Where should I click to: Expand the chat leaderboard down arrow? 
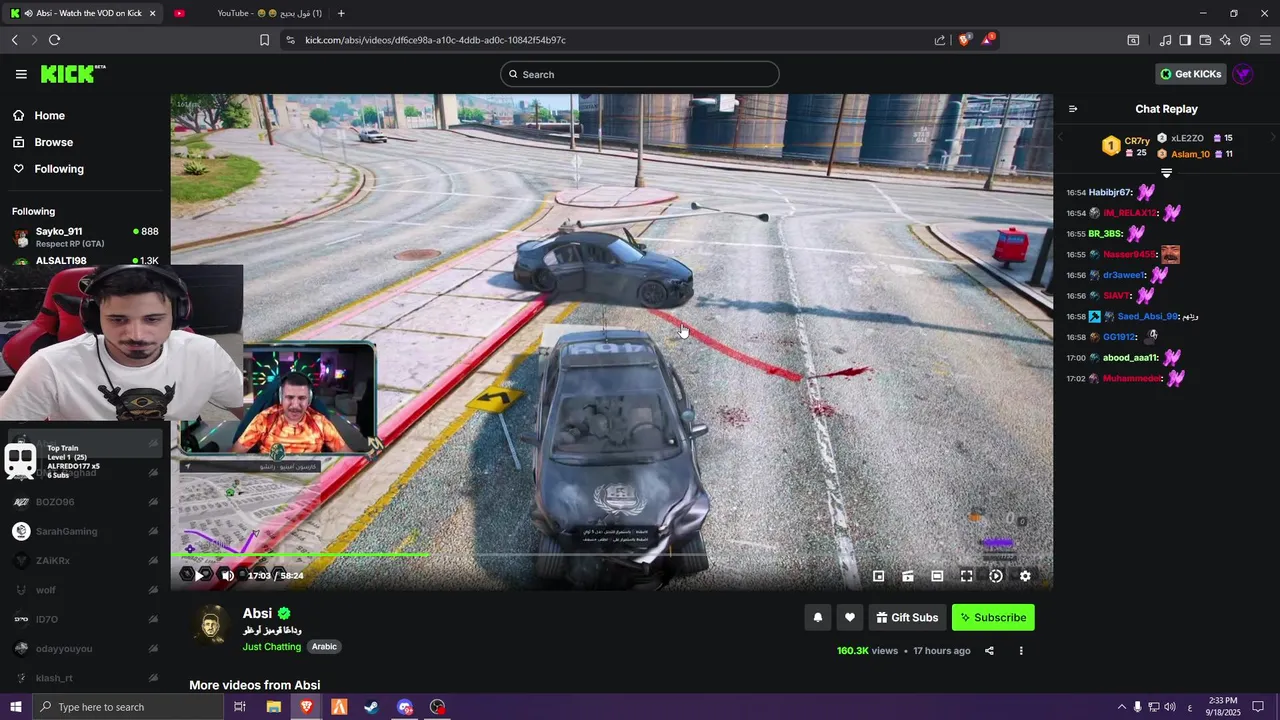[1166, 173]
